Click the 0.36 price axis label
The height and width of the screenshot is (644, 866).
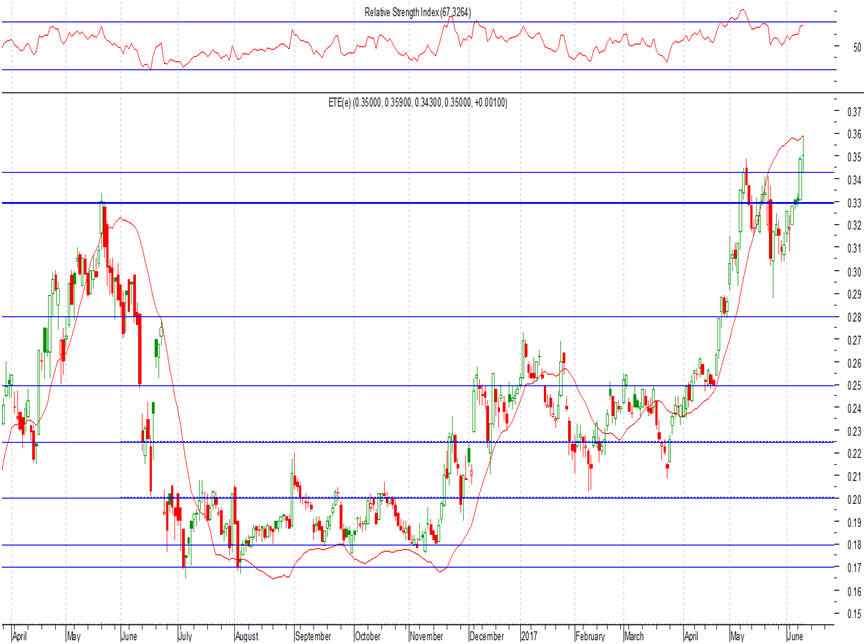(854, 134)
